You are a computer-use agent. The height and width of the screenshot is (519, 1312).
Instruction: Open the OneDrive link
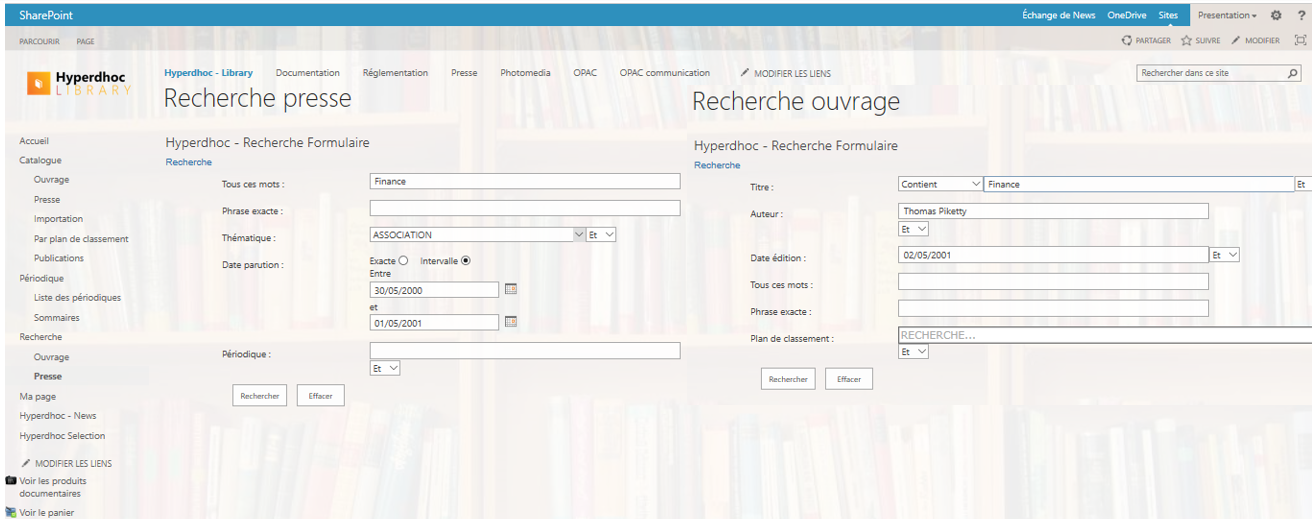(1127, 15)
